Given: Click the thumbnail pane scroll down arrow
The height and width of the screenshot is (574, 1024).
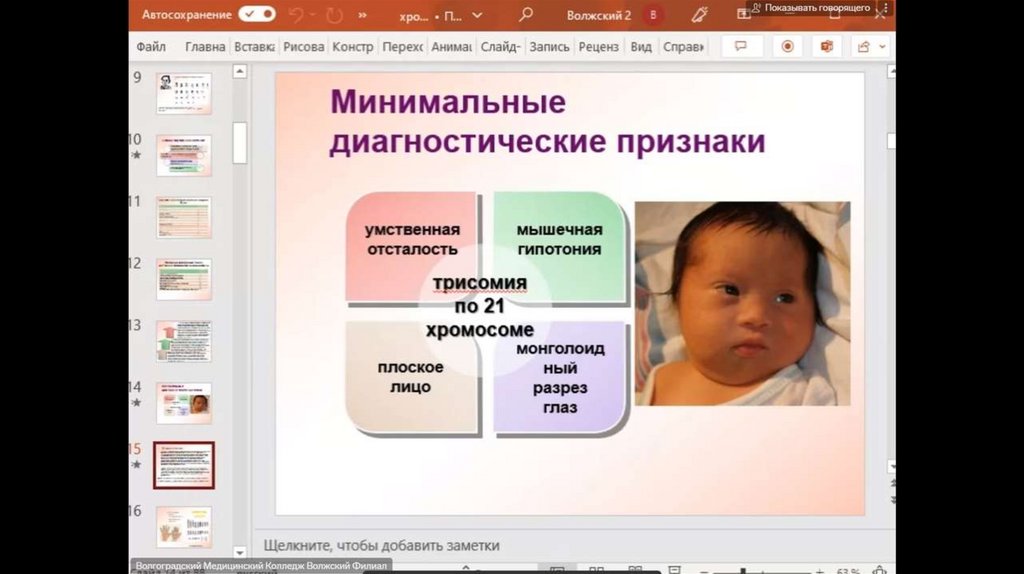Looking at the screenshot, I should click(x=240, y=552).
